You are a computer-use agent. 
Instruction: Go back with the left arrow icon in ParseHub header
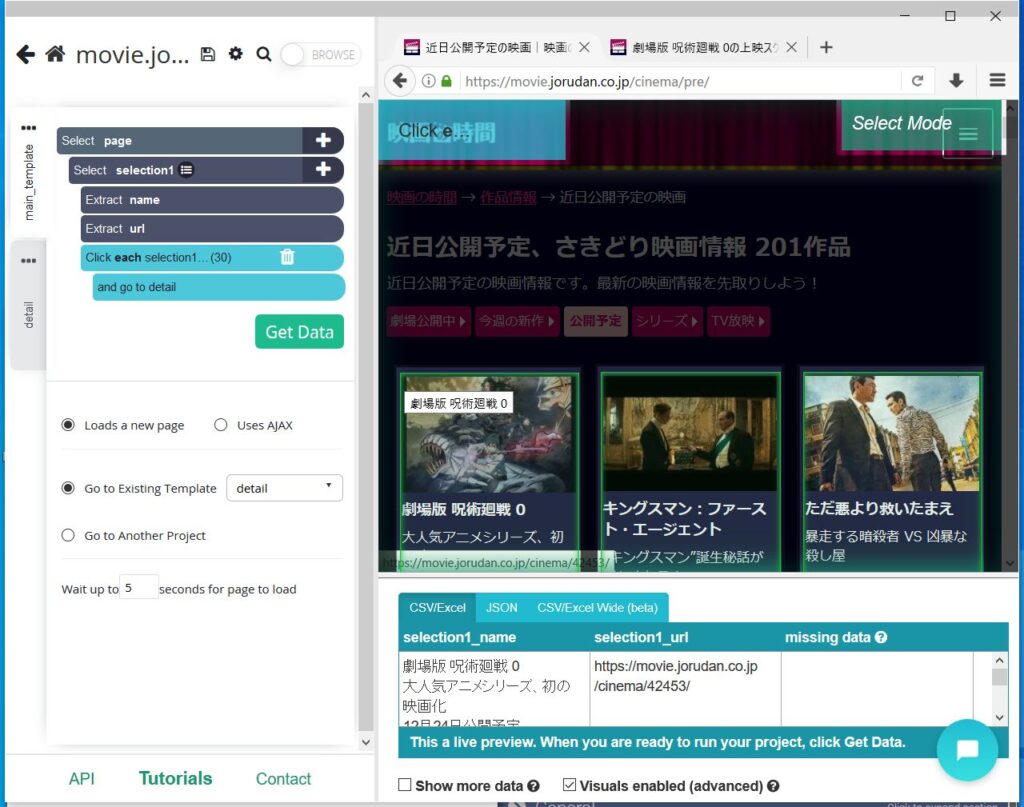coord(25,54)
